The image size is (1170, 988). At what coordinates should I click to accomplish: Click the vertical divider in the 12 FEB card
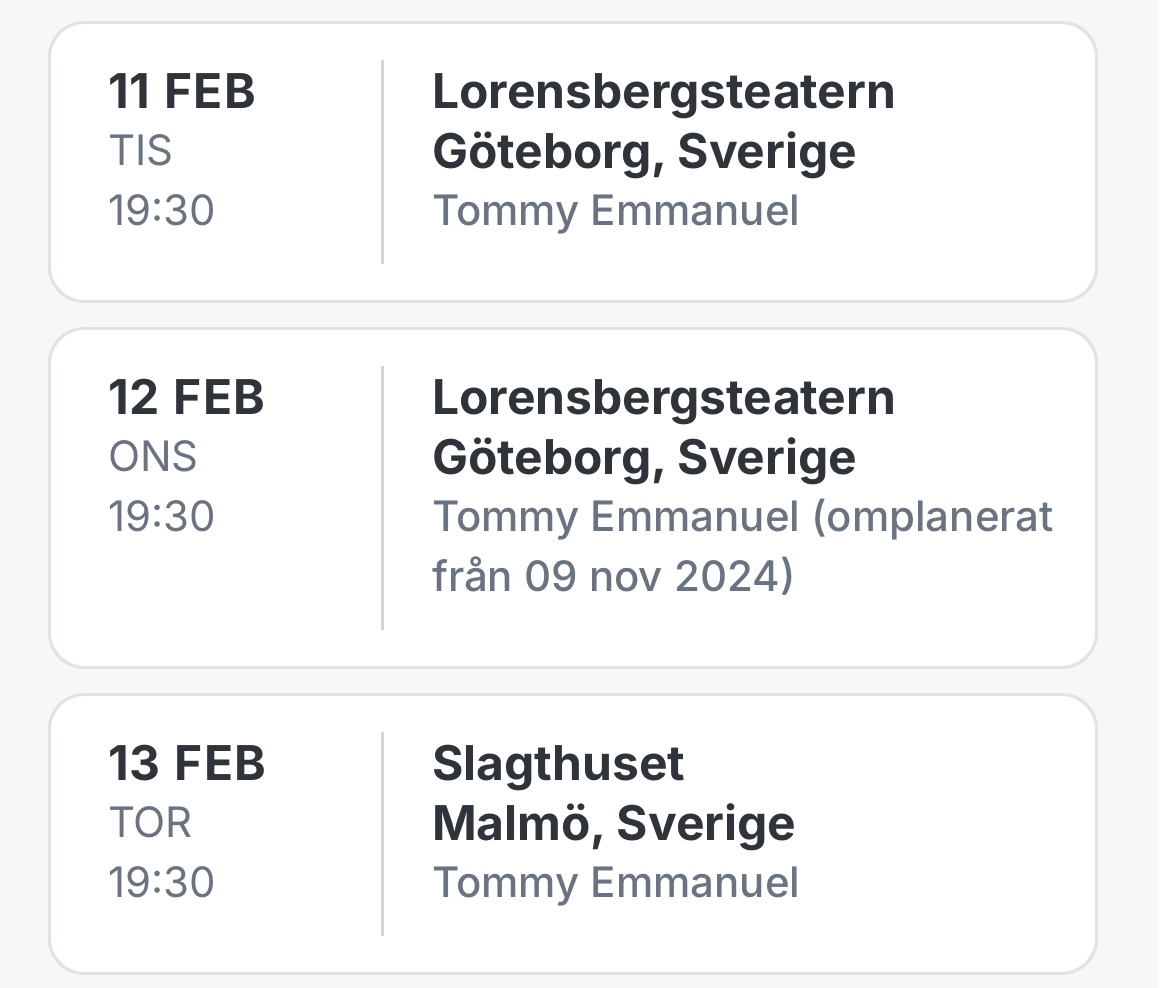382,498
